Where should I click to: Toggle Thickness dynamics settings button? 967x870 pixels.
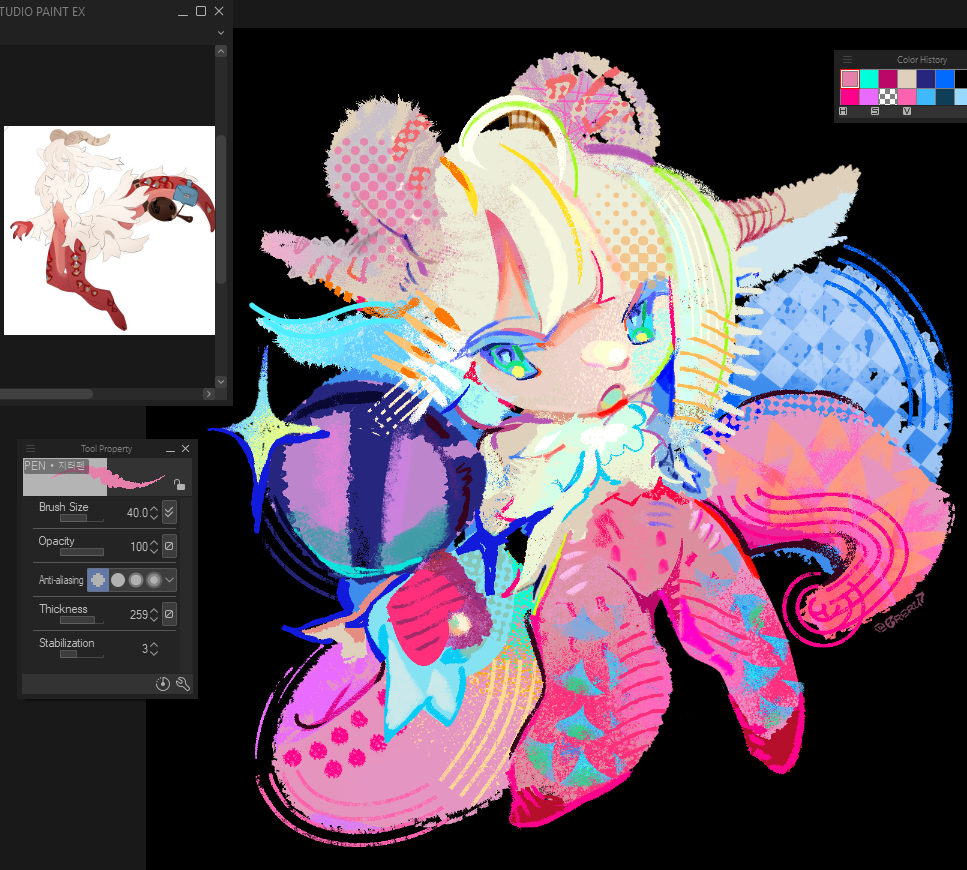click(x=169, y=614)
